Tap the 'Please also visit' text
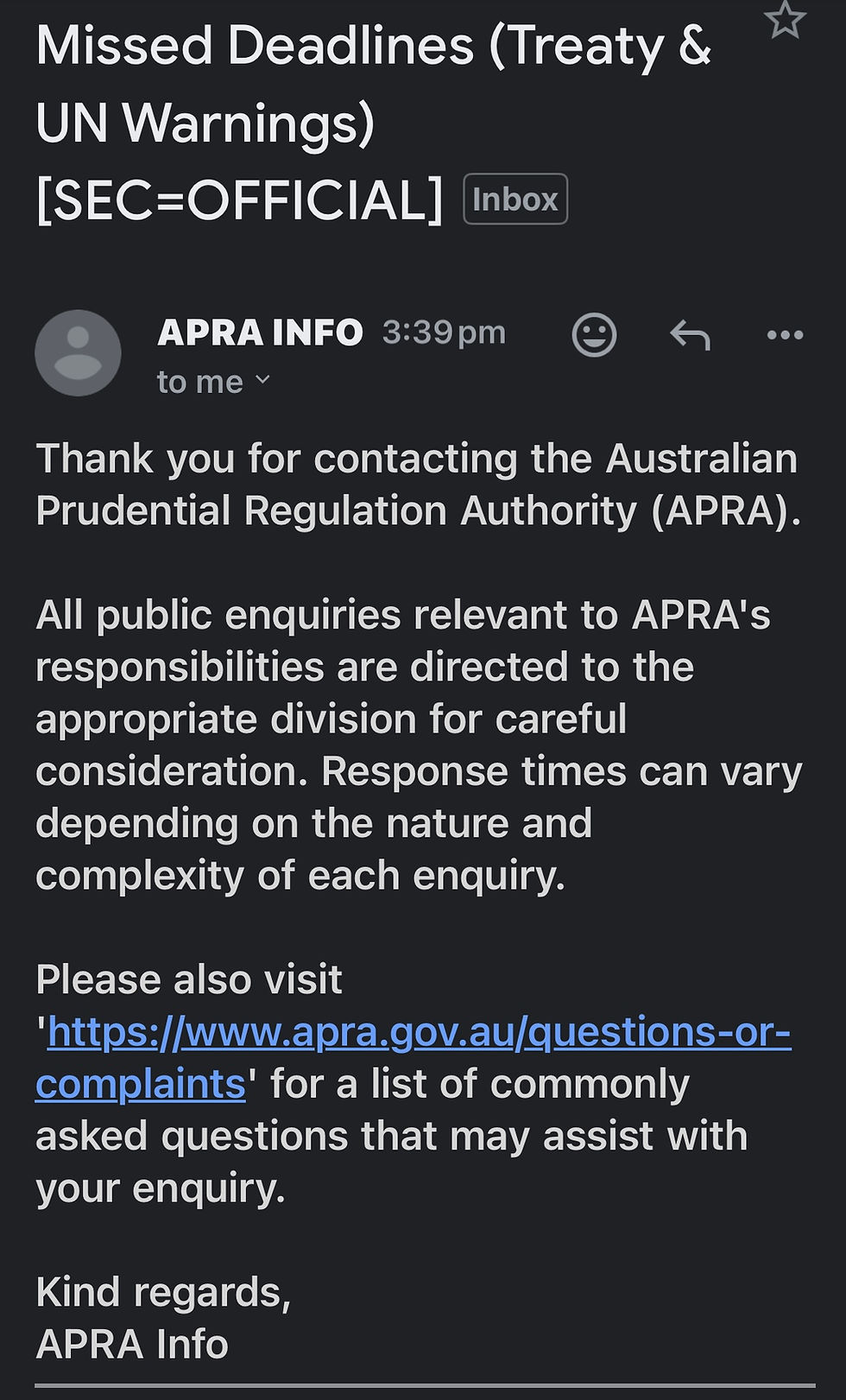 189,980
